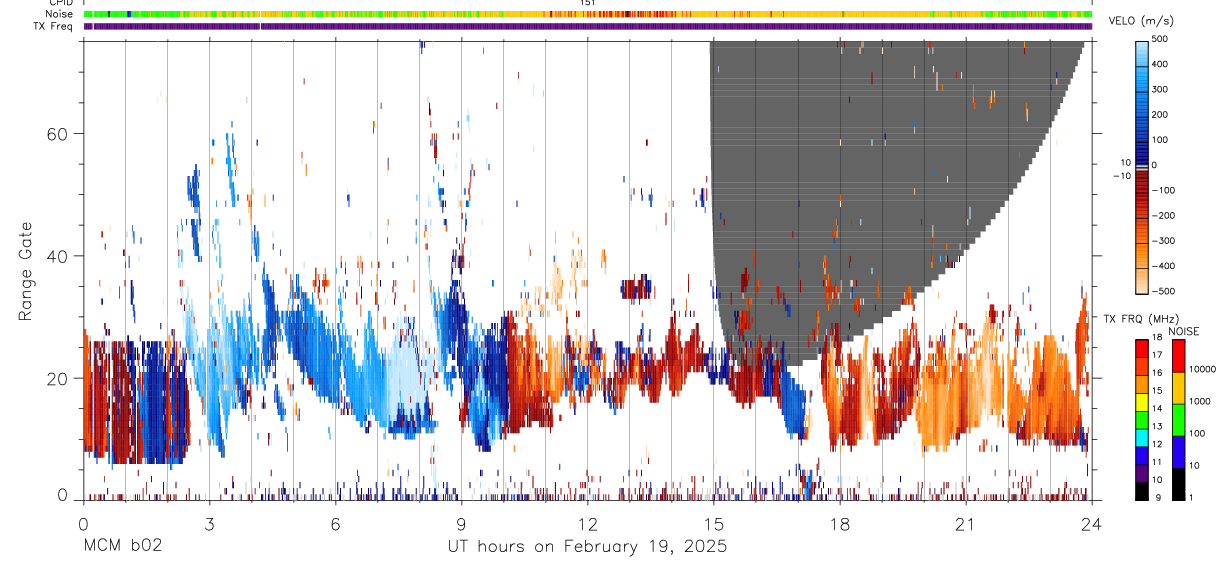This screenshot has height=567, width=1228.
Task: Click the 24 tick on UT hours axis
Action: coord(1091,523)
